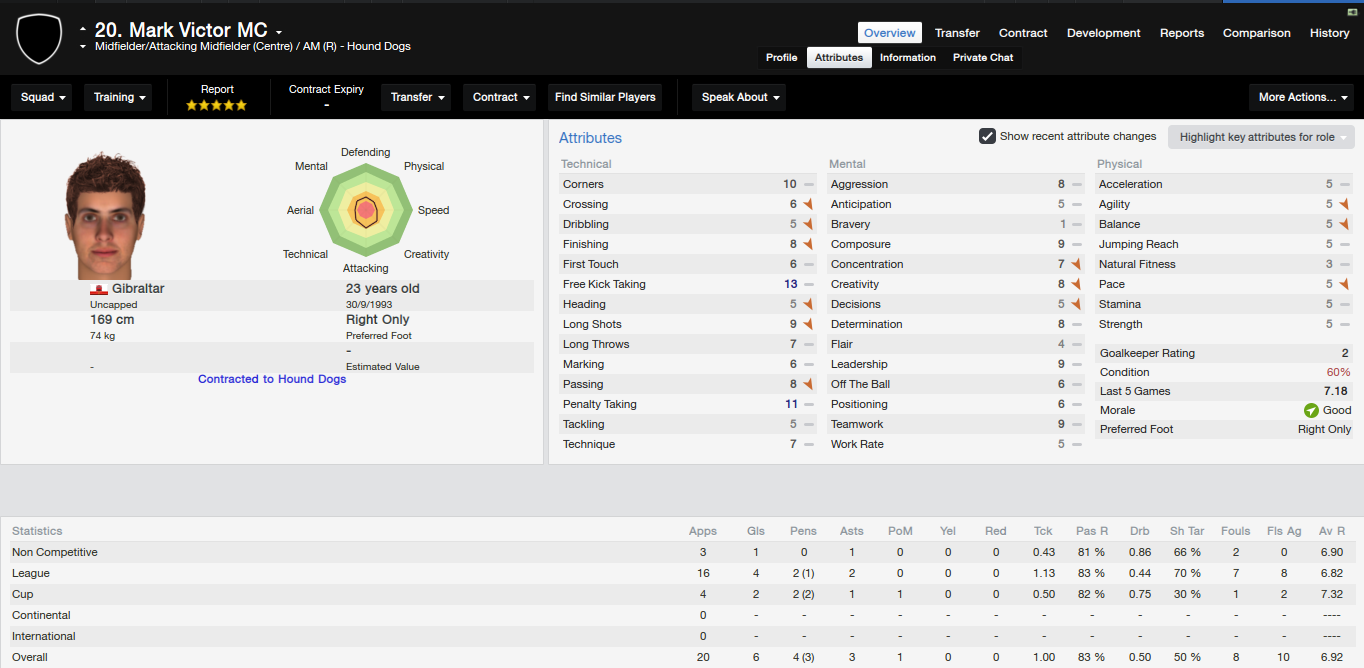Open the Information sub-tab
This screenshot has width=1364, height=668.
point(908,57)
